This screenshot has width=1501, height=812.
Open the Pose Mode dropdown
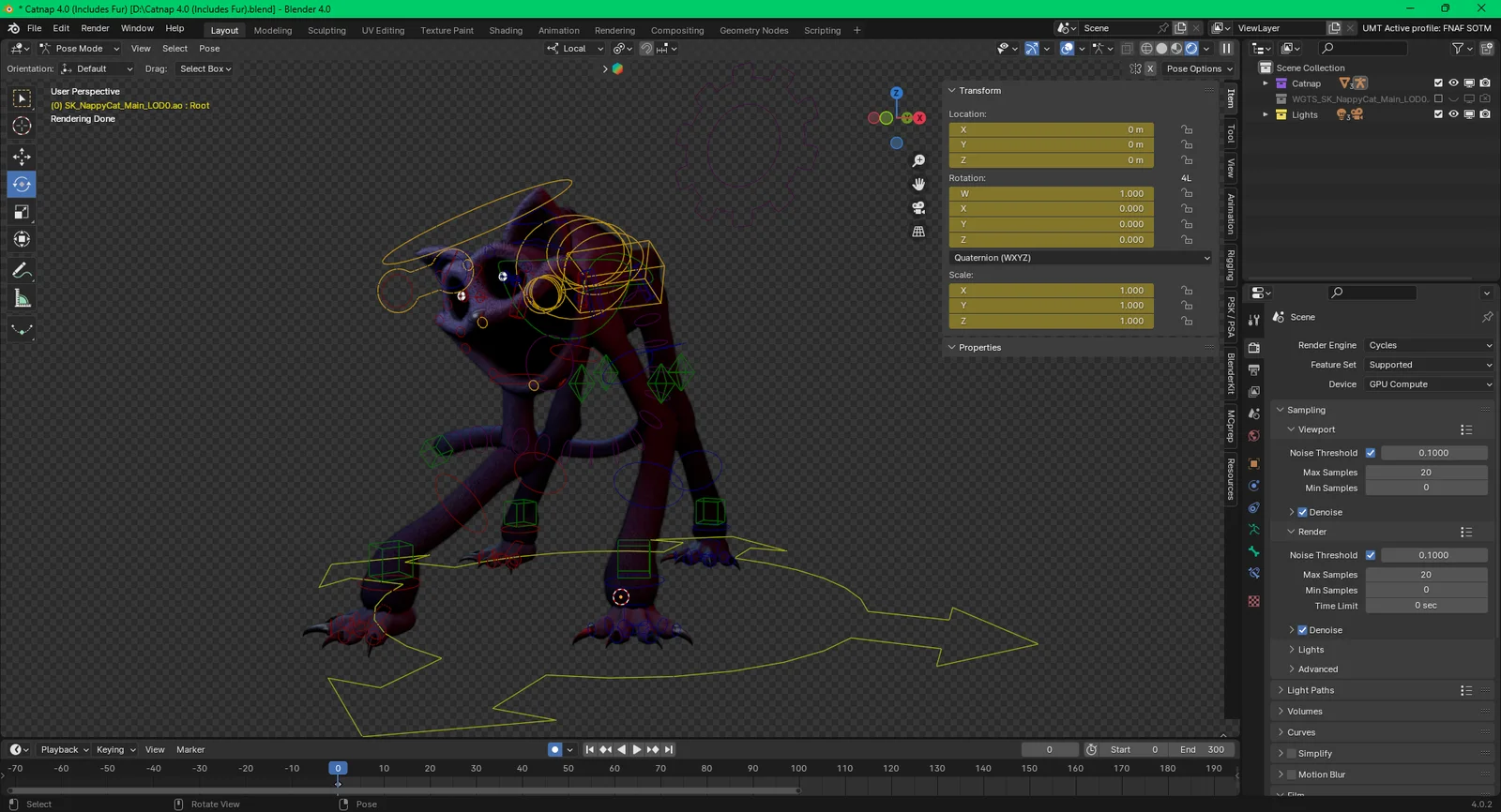(79, 49)
